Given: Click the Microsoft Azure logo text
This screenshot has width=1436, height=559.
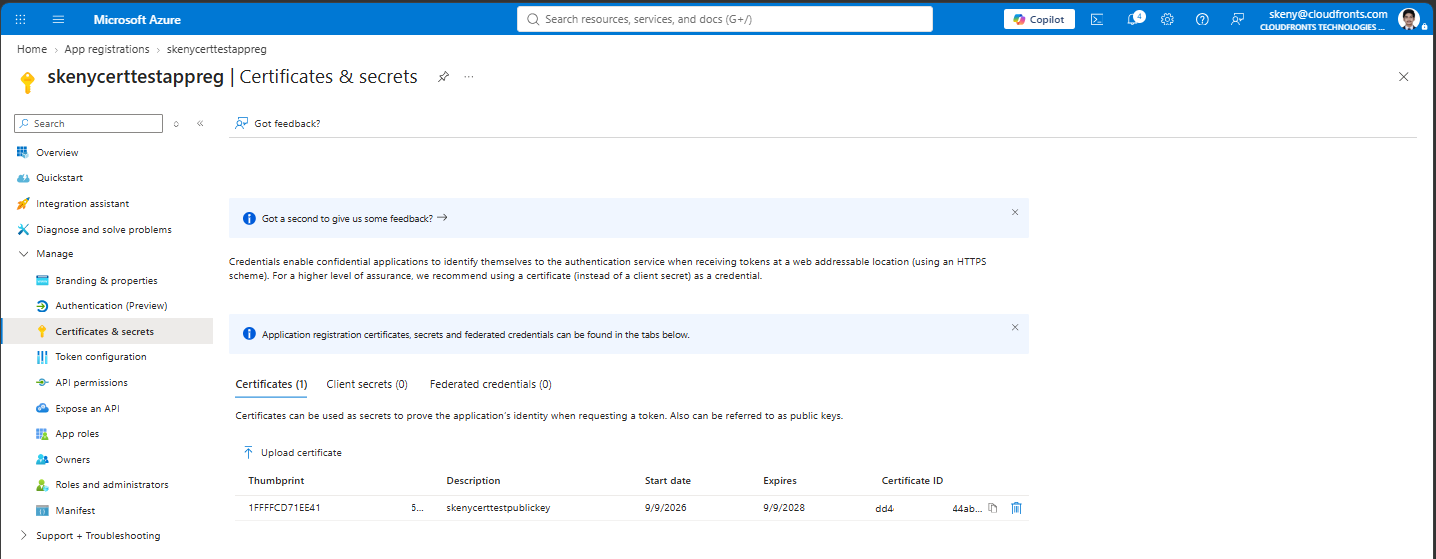Looking at the screenshot, I should [137, 19].
